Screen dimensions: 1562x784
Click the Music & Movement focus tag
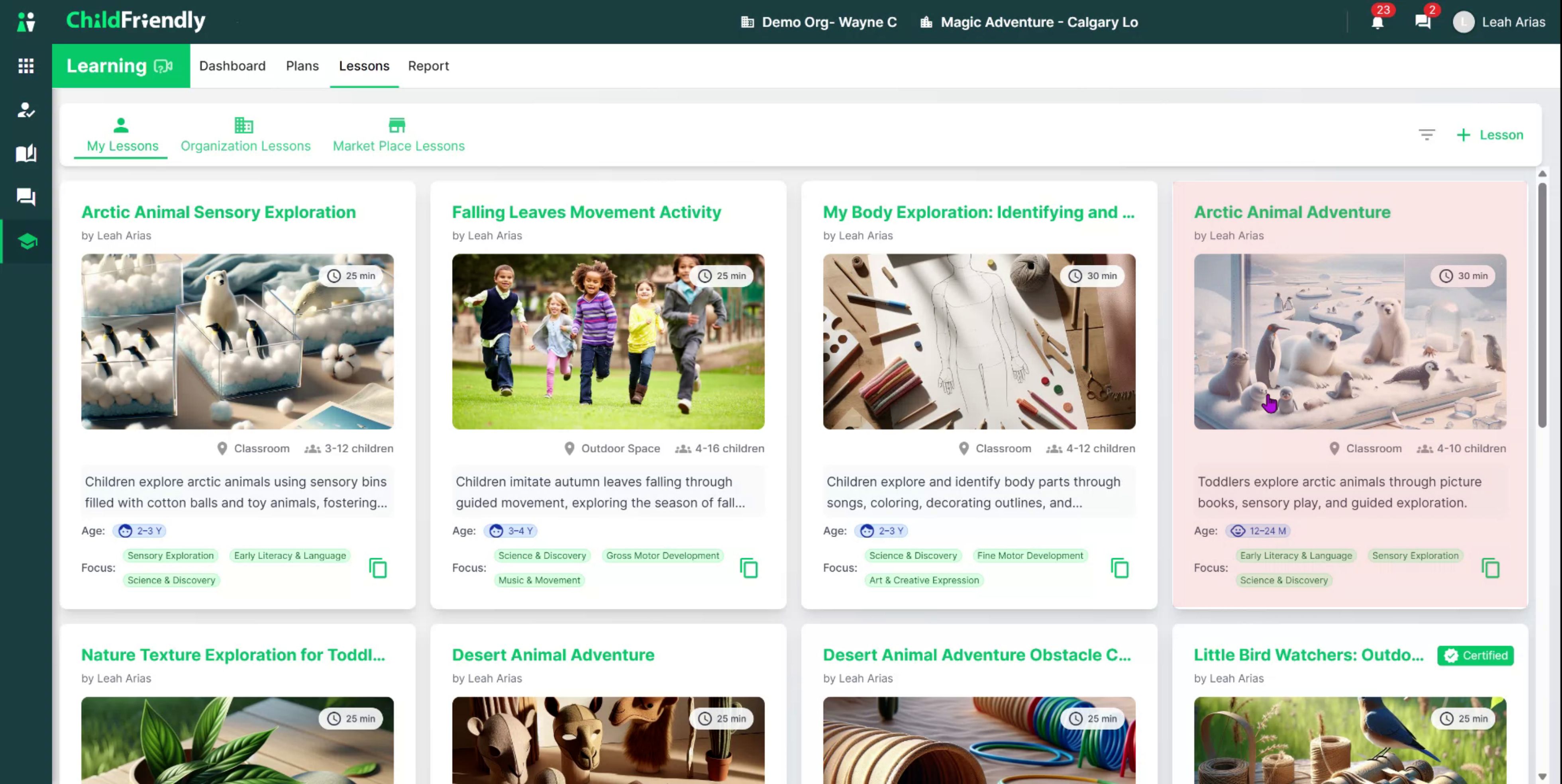point(539,580)
